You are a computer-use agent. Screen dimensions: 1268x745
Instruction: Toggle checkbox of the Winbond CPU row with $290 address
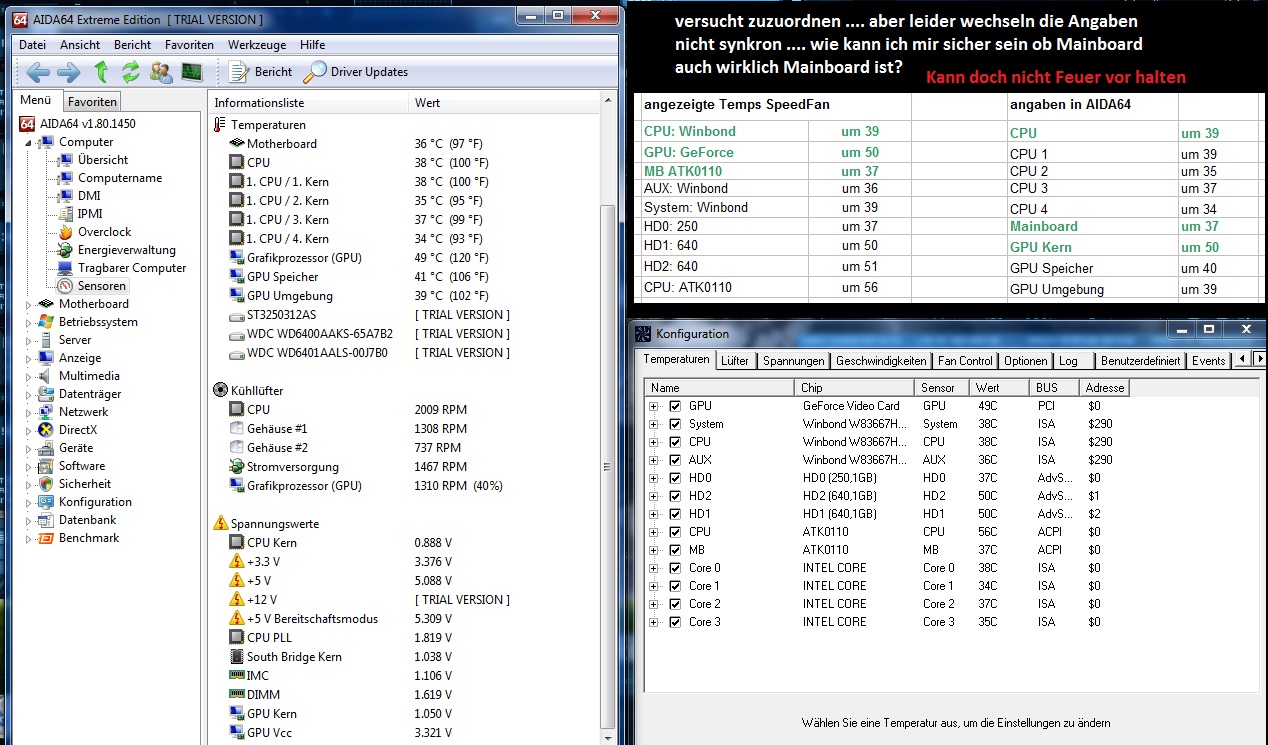pos(675,442)
